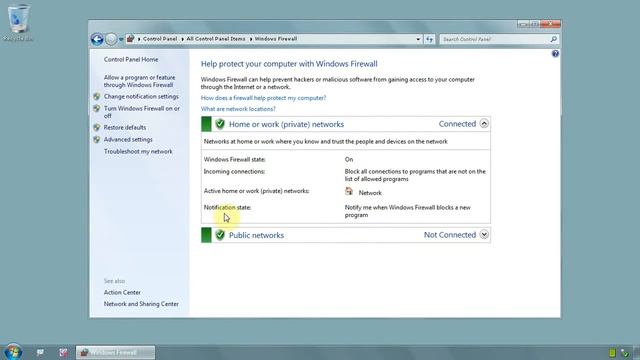
Task: Open Turn Windows Firewall on or off
Action: (x=142, y=112)
